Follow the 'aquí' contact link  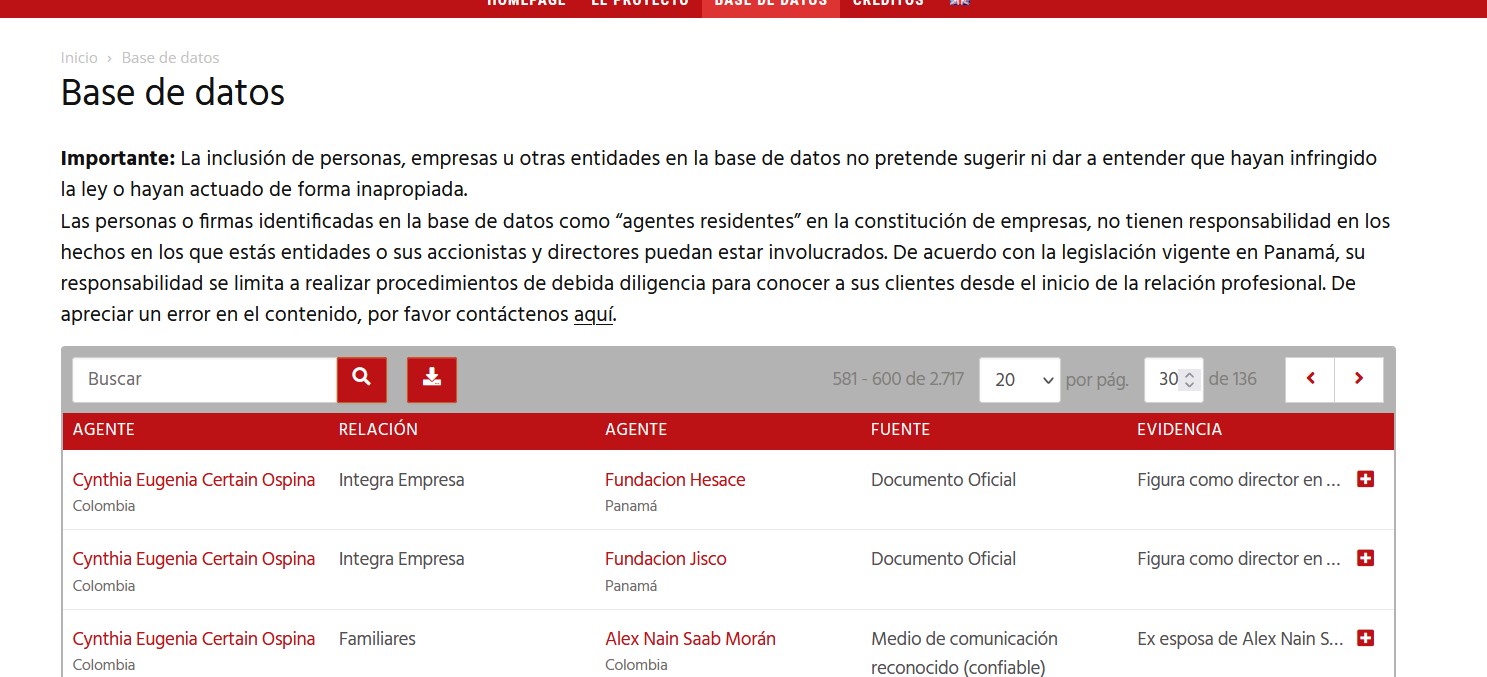(593, 314)
